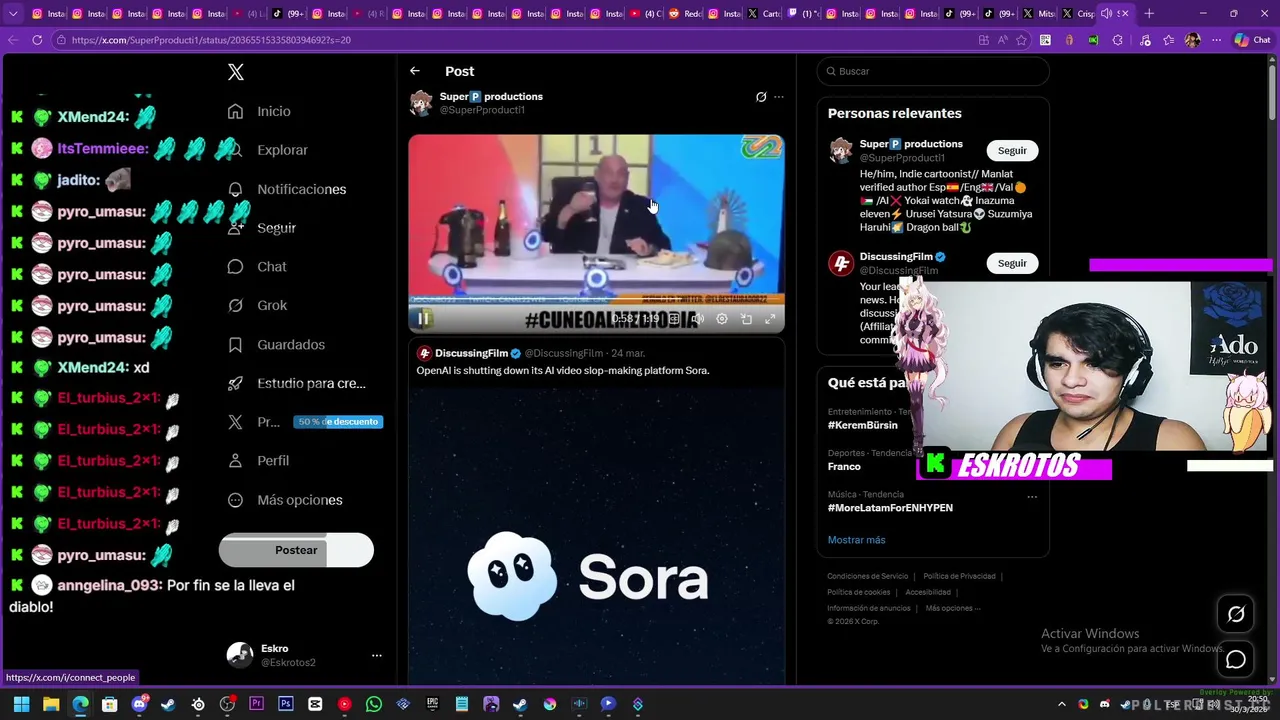Screen dimensions: 1280x720
Task: Open Más opciones in sidebar
Action: [285, 500]
